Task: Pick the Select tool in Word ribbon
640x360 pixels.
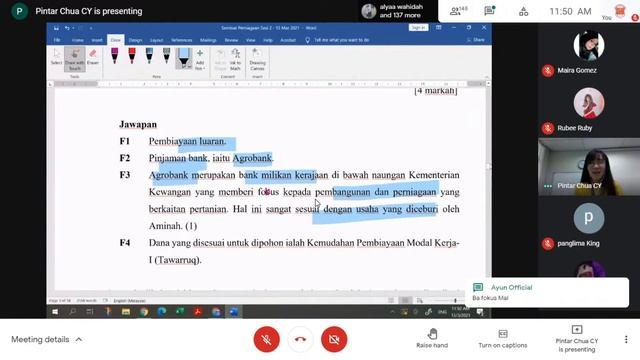Action: pyautogui.click(x=56, y=57)
